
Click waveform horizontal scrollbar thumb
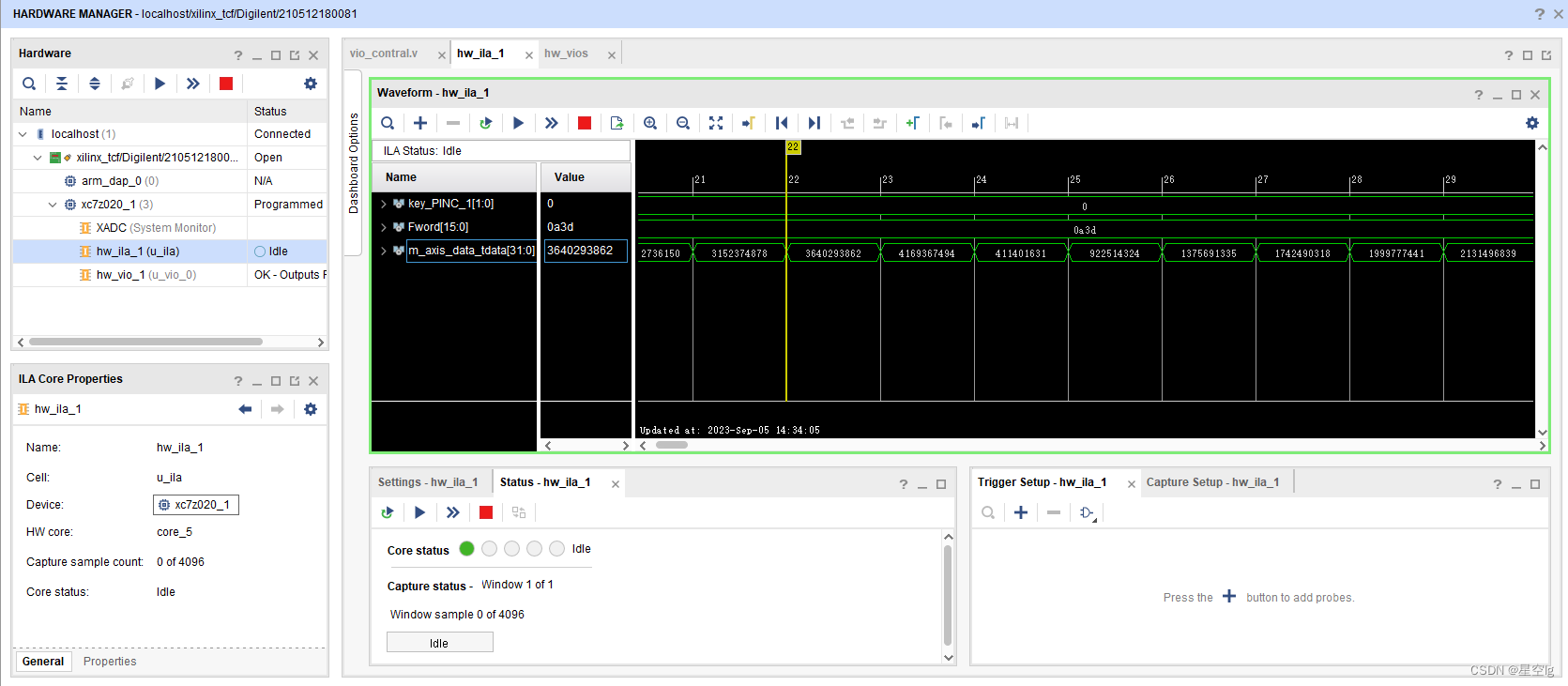click(x=671, y=445)
